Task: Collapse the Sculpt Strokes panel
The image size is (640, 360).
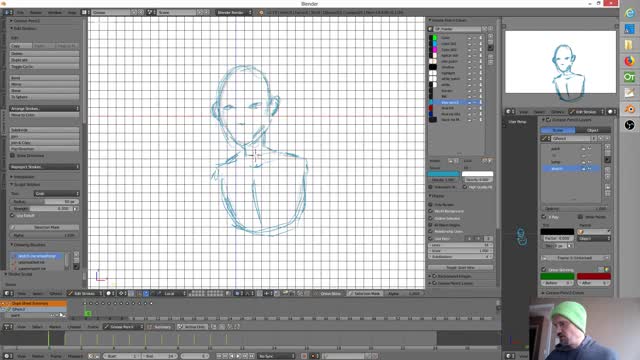Action: [x=26, y=184]
